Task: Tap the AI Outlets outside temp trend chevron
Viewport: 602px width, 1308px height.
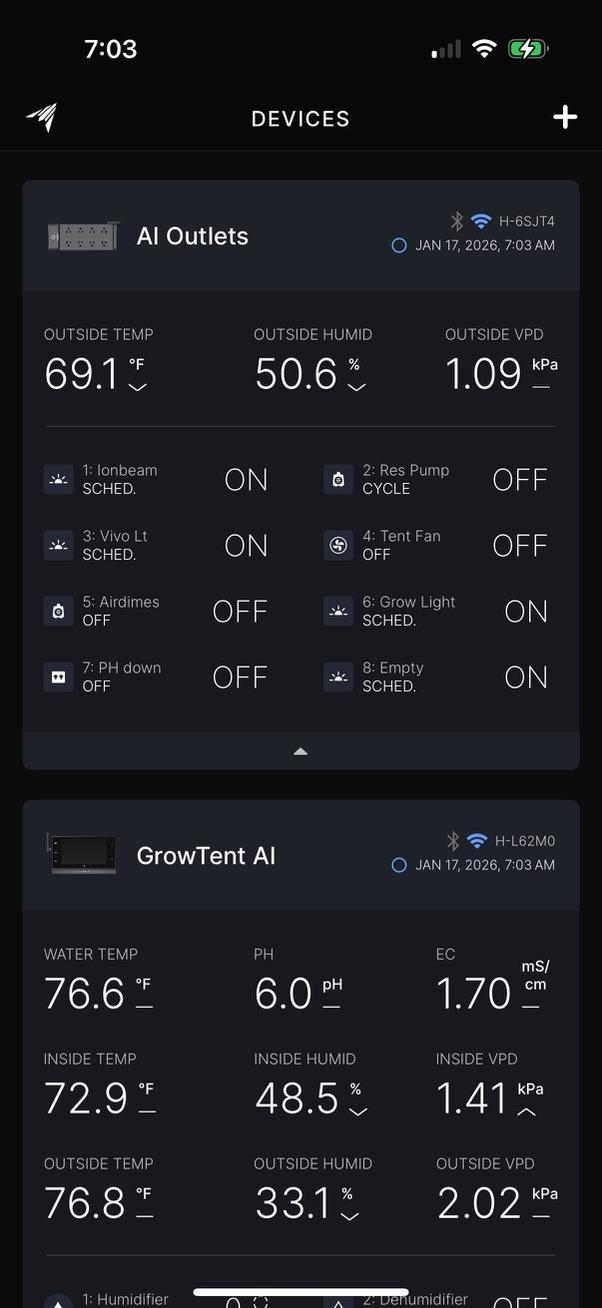Action: (138, 387)
